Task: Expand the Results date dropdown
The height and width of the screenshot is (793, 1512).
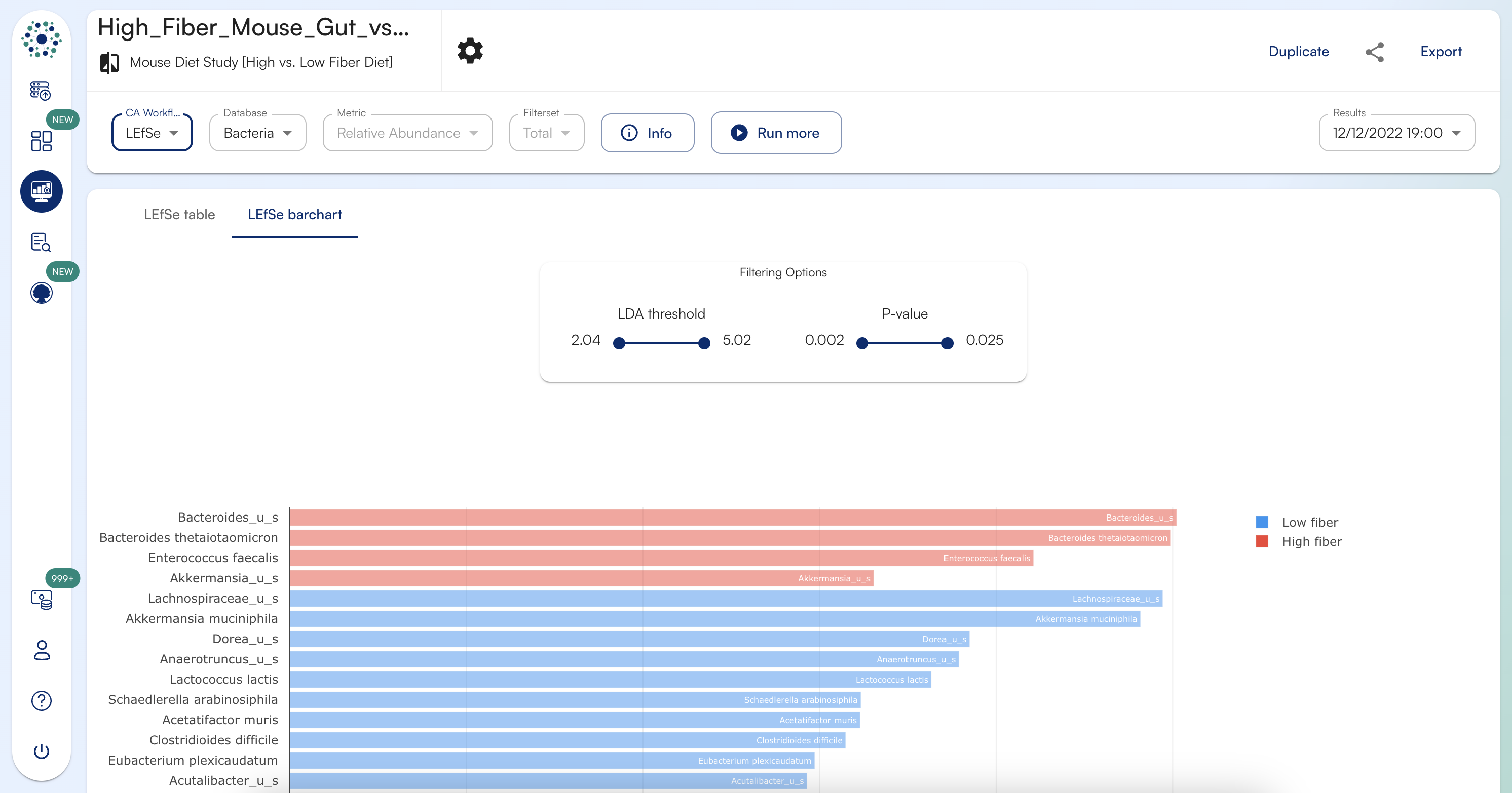Action: coord(1396,133)
